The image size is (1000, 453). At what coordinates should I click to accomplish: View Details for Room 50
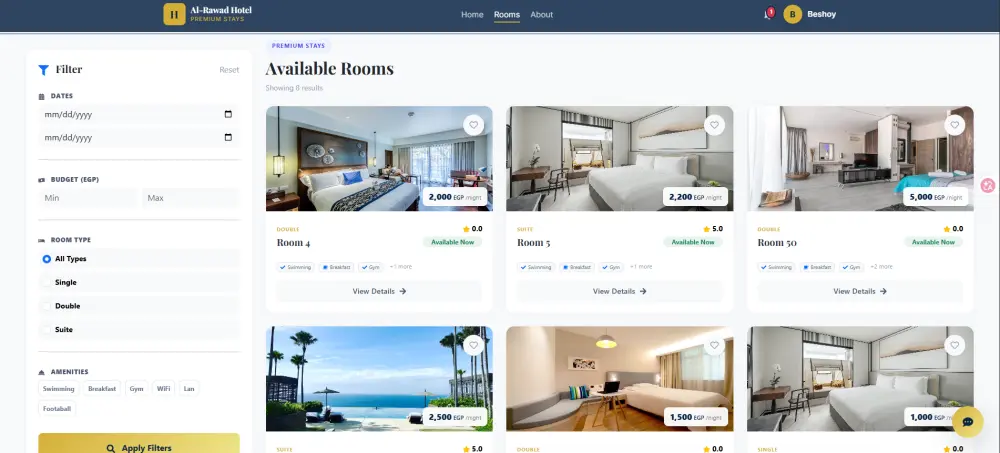[860, 291]
